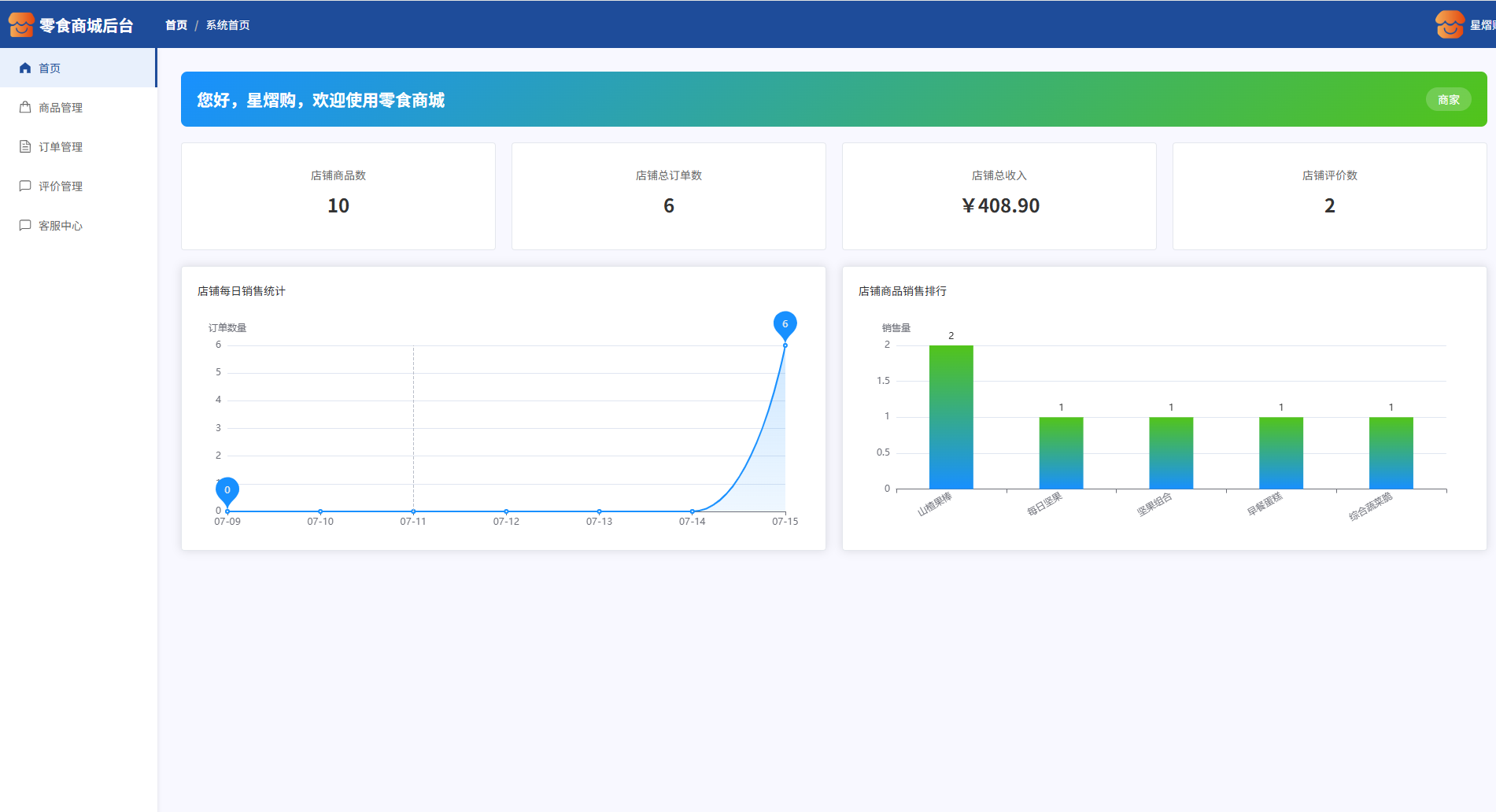Viewport: 1496px width, 812px height.
Task: Go to 订单管理 in the sidebar
Action: 61,147
